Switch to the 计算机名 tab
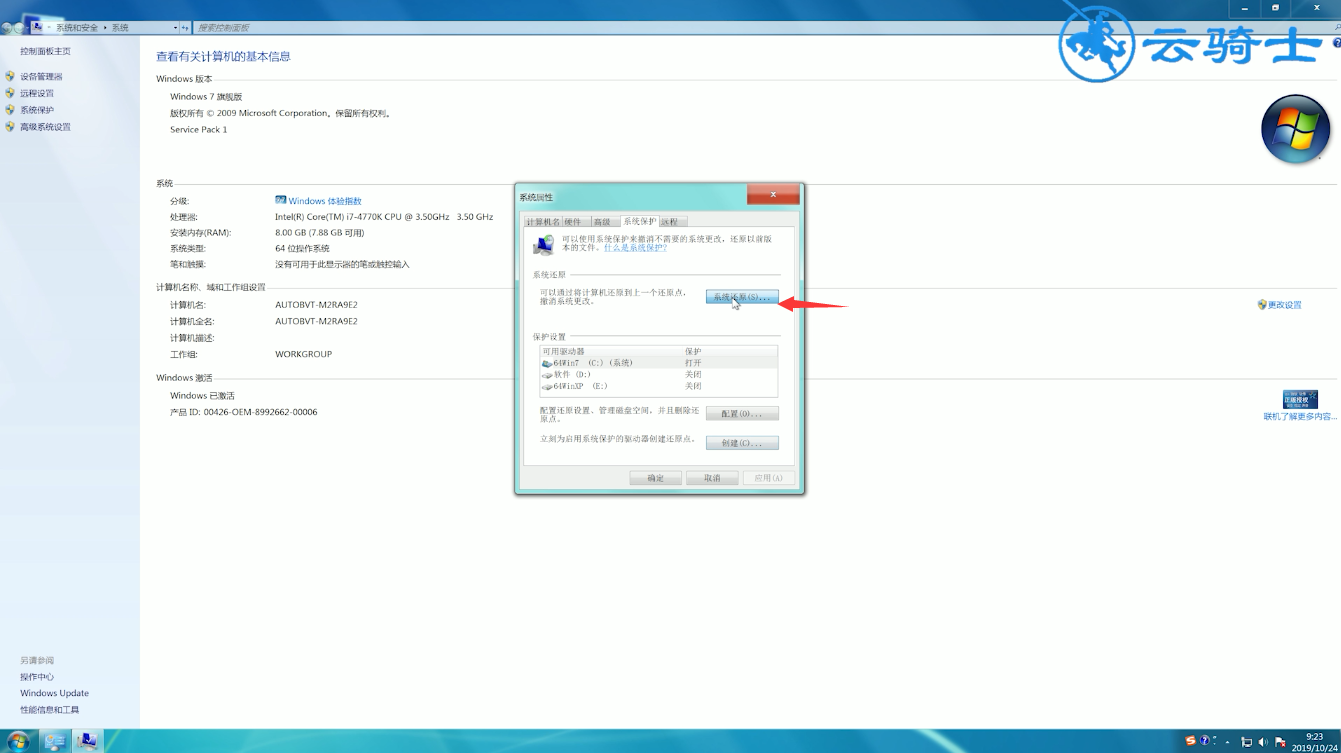Screen dimensions: 1341x753 [x=542, y=222]
